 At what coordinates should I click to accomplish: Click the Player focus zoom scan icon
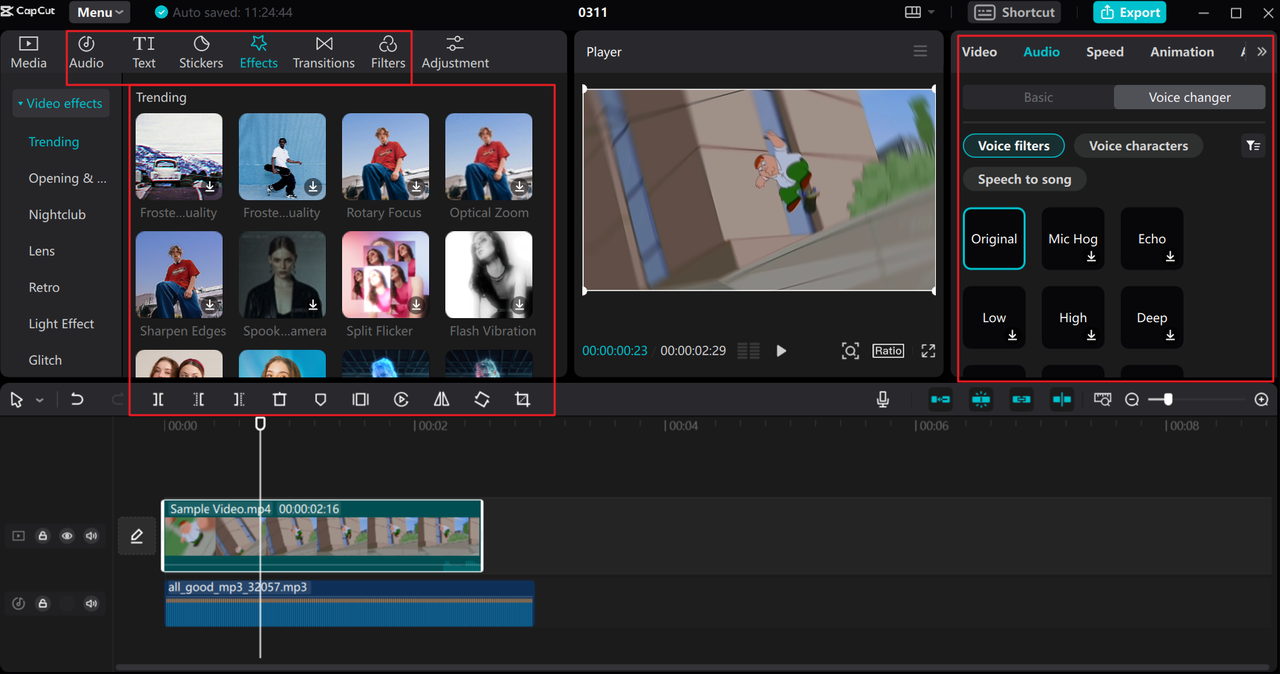click(x=850, y=351)
